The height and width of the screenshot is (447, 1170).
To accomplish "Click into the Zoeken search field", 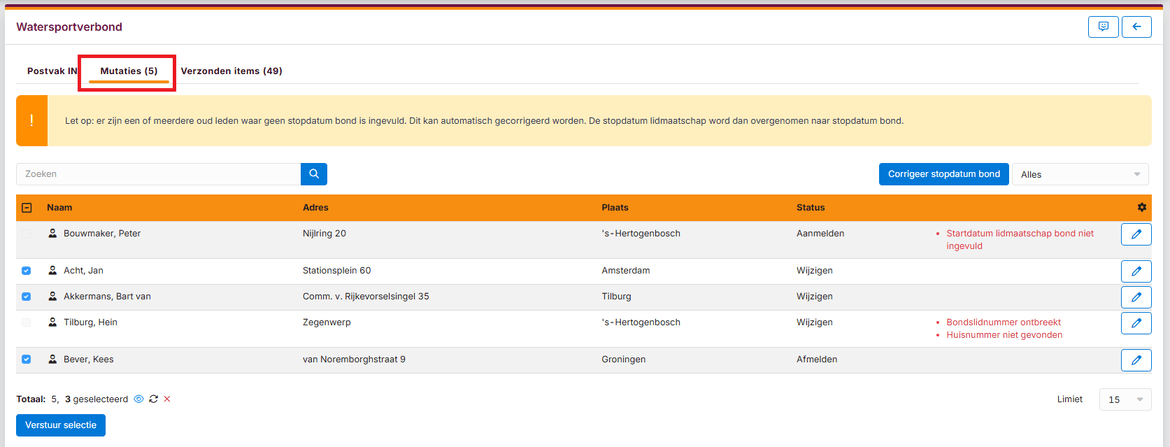I will pyautogui.click(x=158, y=174).
